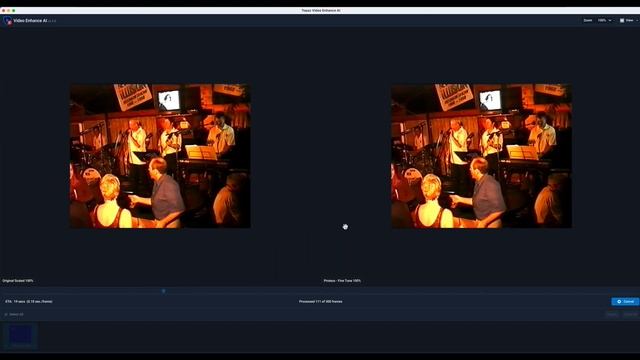Viewport: 640px width, 360px height.
Task: Click the View layout icon
Action: [x=622, y=20]
